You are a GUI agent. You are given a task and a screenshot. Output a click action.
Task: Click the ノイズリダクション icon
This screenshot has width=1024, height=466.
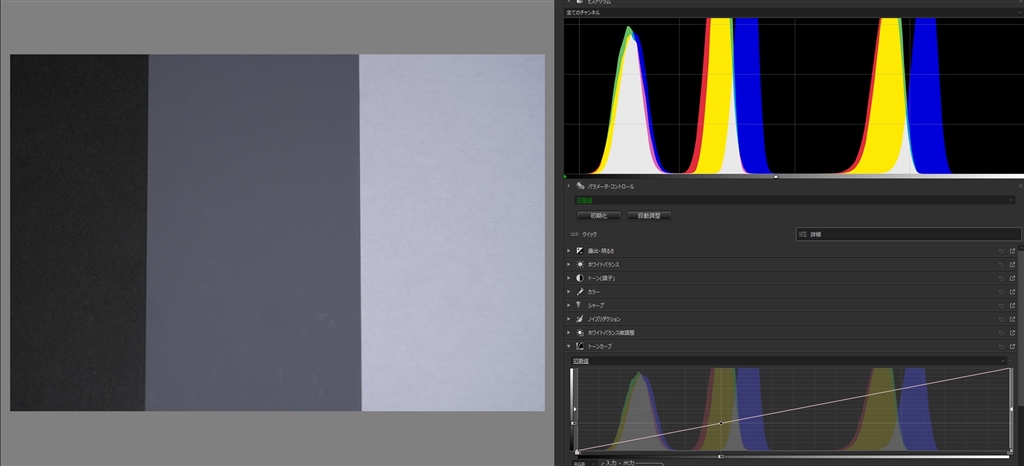[580, 319]
